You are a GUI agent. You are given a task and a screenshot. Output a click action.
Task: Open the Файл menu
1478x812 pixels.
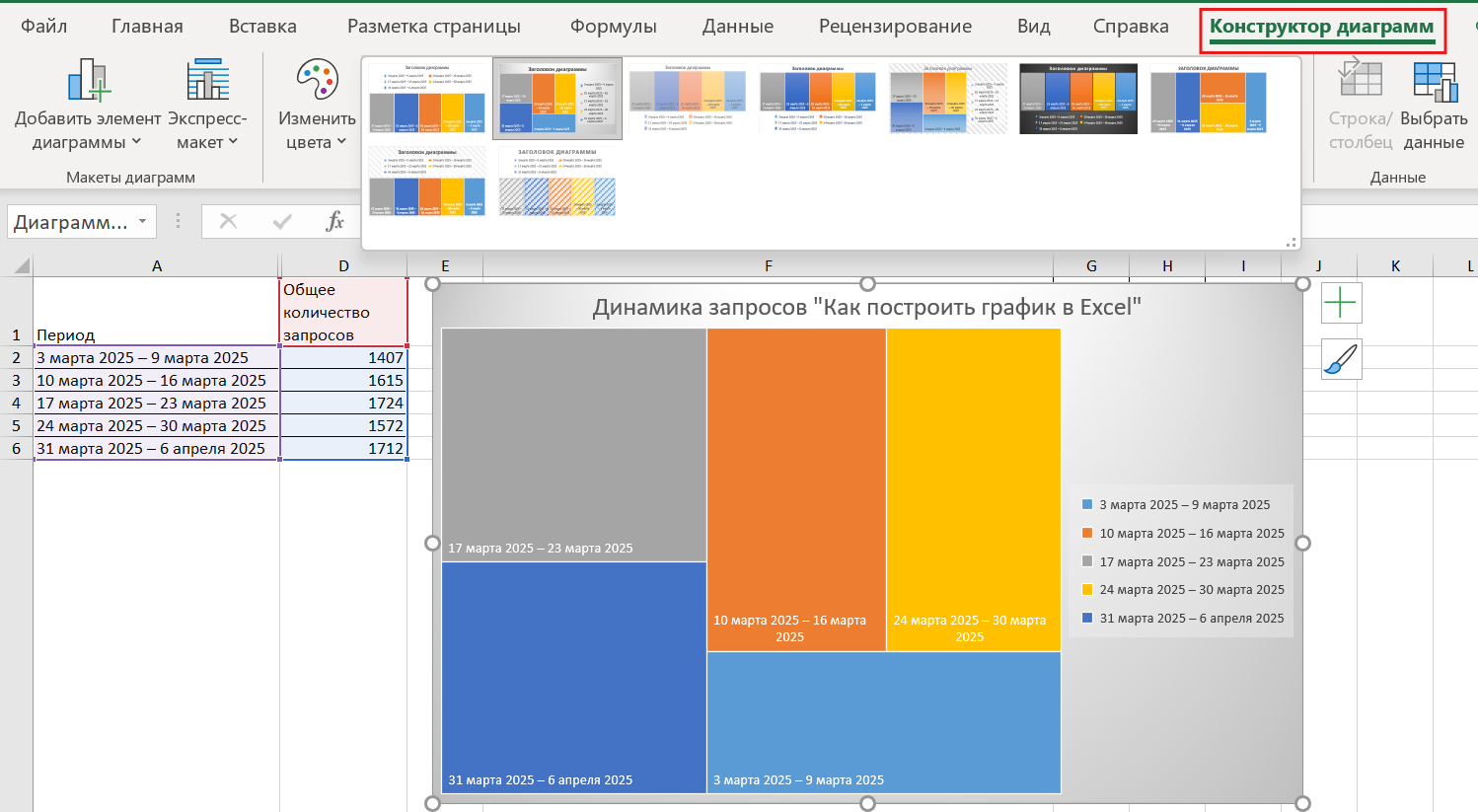[44, 27]
